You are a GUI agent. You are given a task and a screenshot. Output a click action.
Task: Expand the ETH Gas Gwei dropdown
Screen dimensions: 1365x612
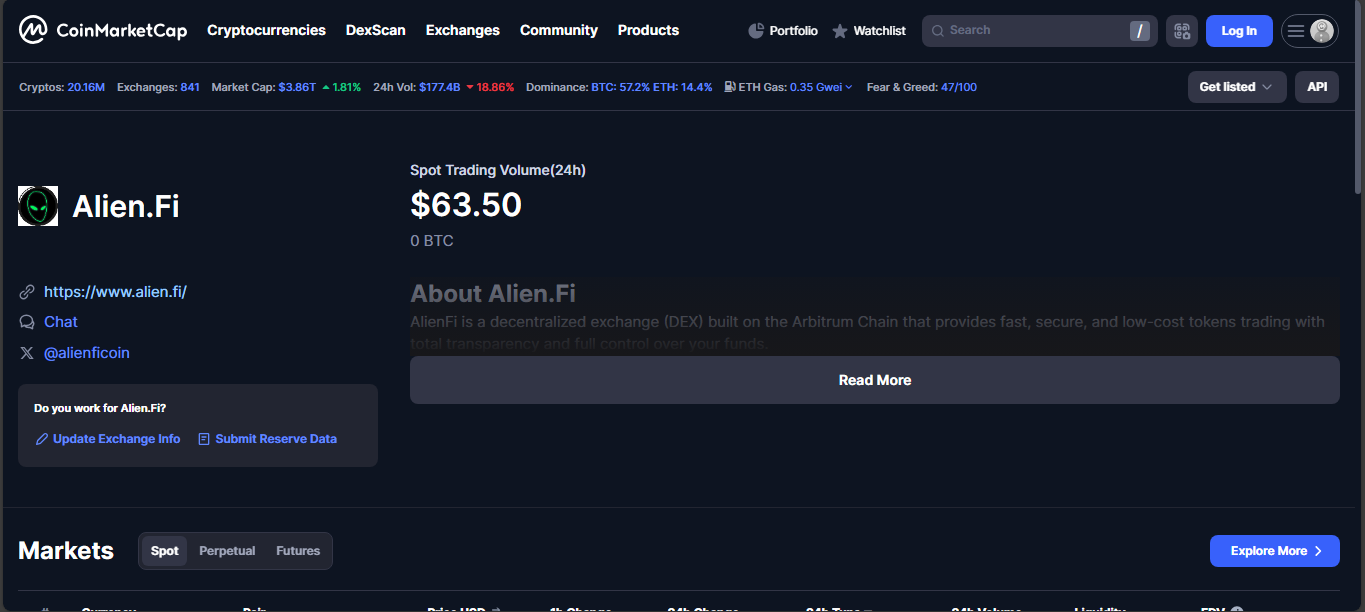pos(820,87)
